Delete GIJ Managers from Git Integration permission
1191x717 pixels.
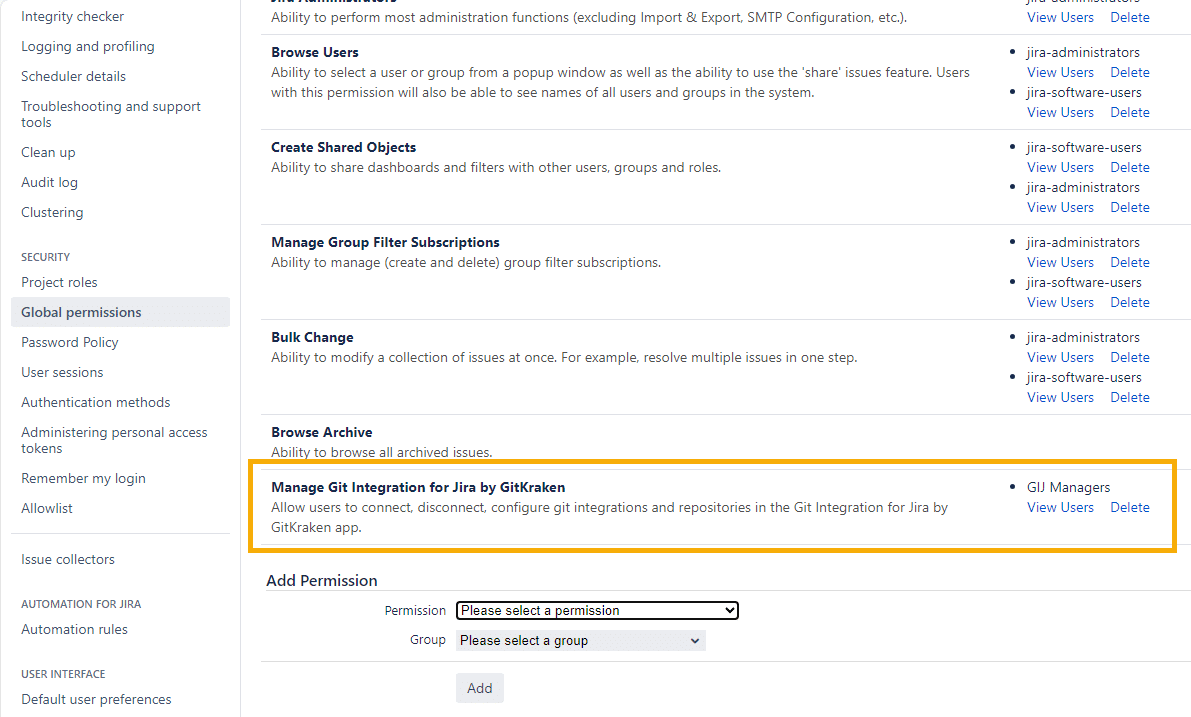[x=1129, y=507]
